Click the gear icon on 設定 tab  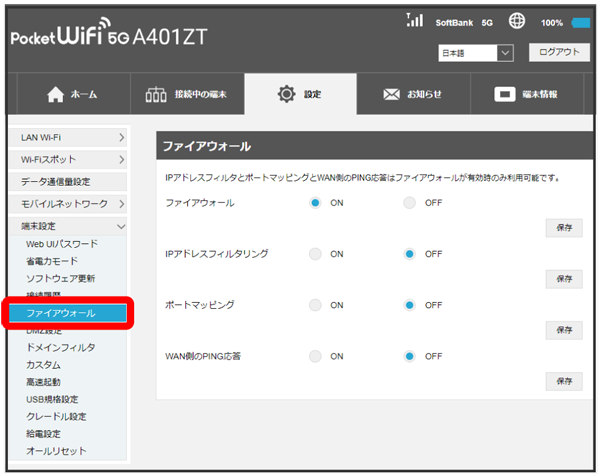(x=286, y=95)
